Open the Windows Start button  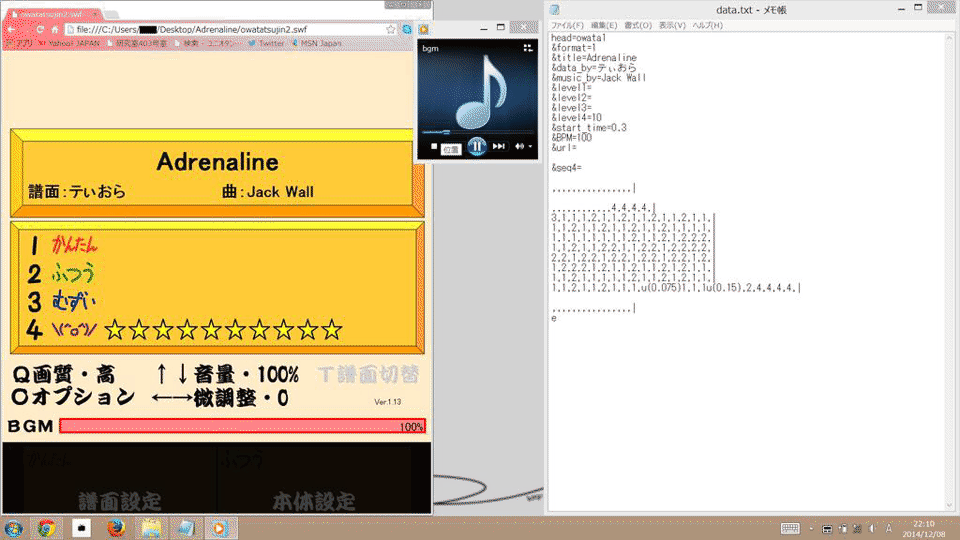(x=13, y=528)
